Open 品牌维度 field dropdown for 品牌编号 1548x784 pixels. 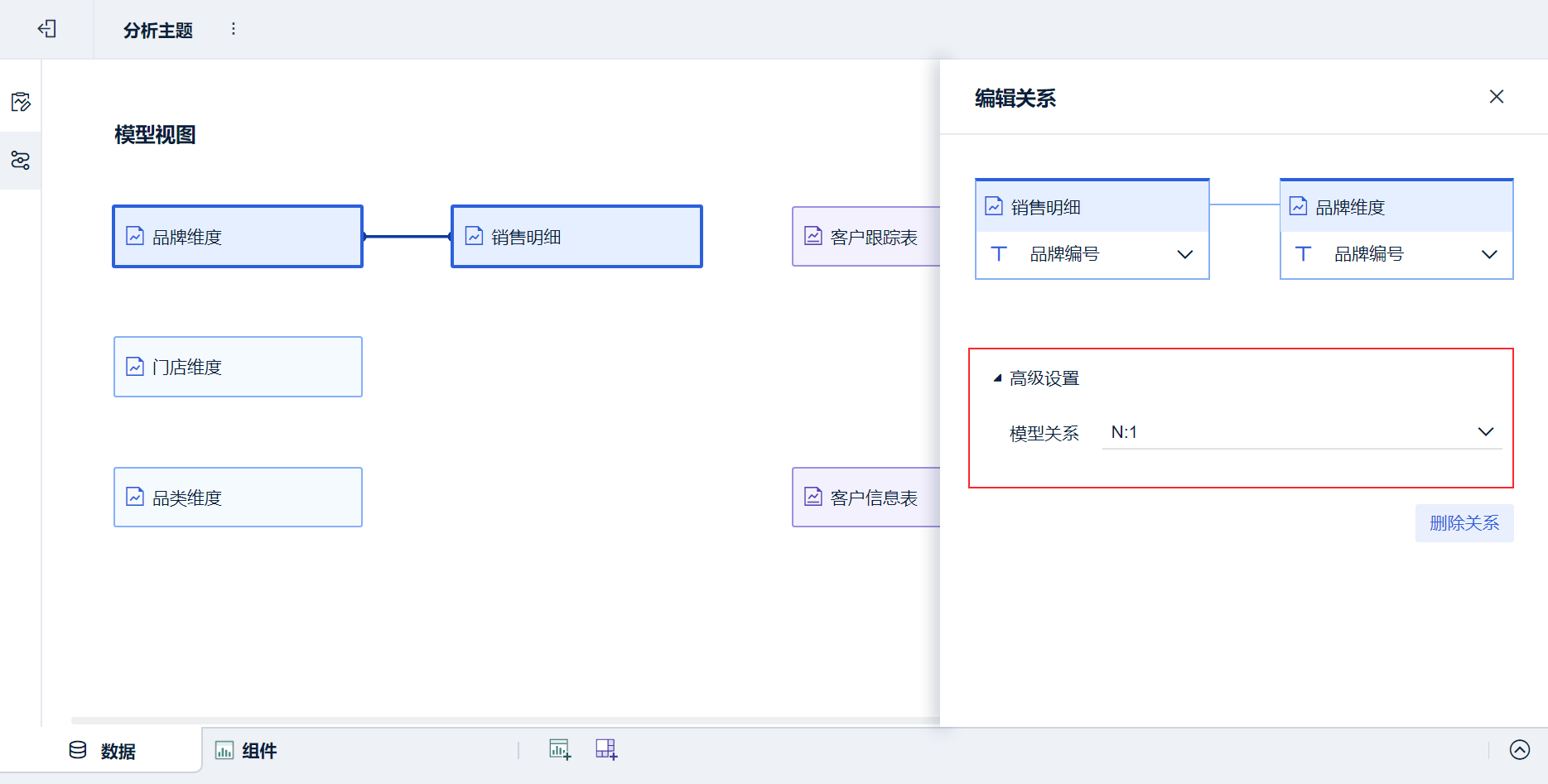click(x=1488, y=254)
